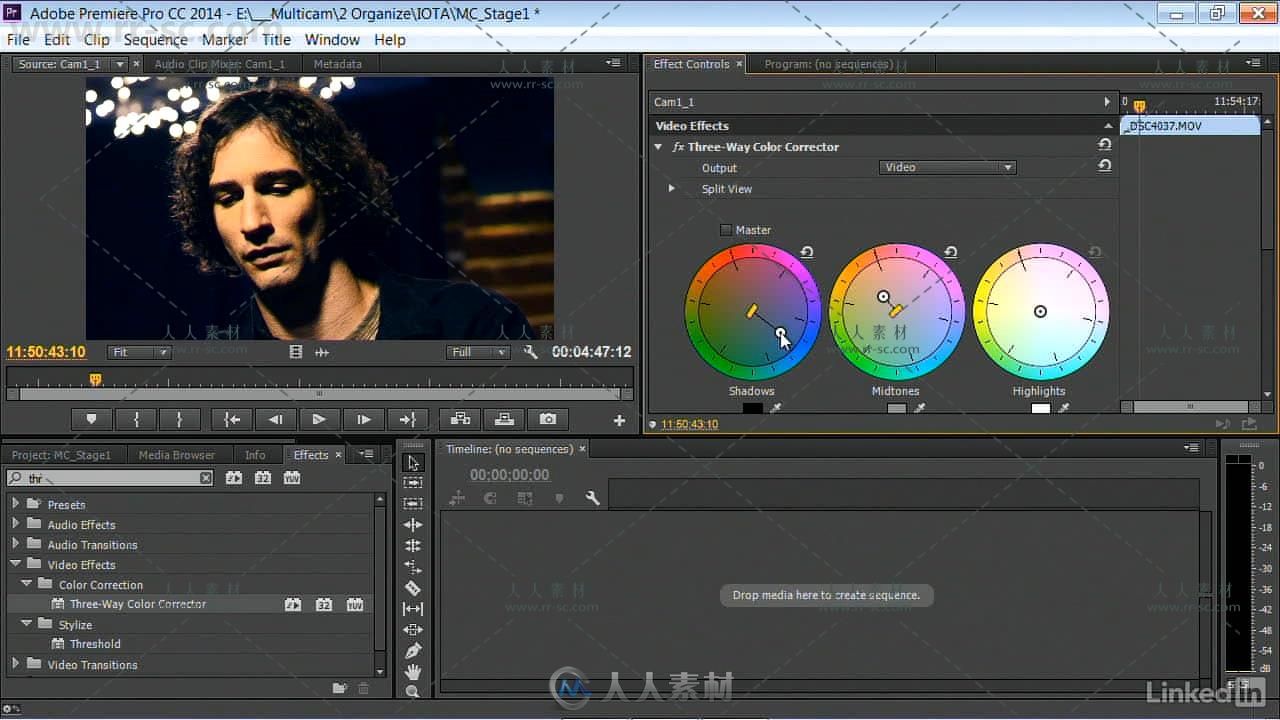Open Timeline display settings wrench

click(x=592, y=498)
